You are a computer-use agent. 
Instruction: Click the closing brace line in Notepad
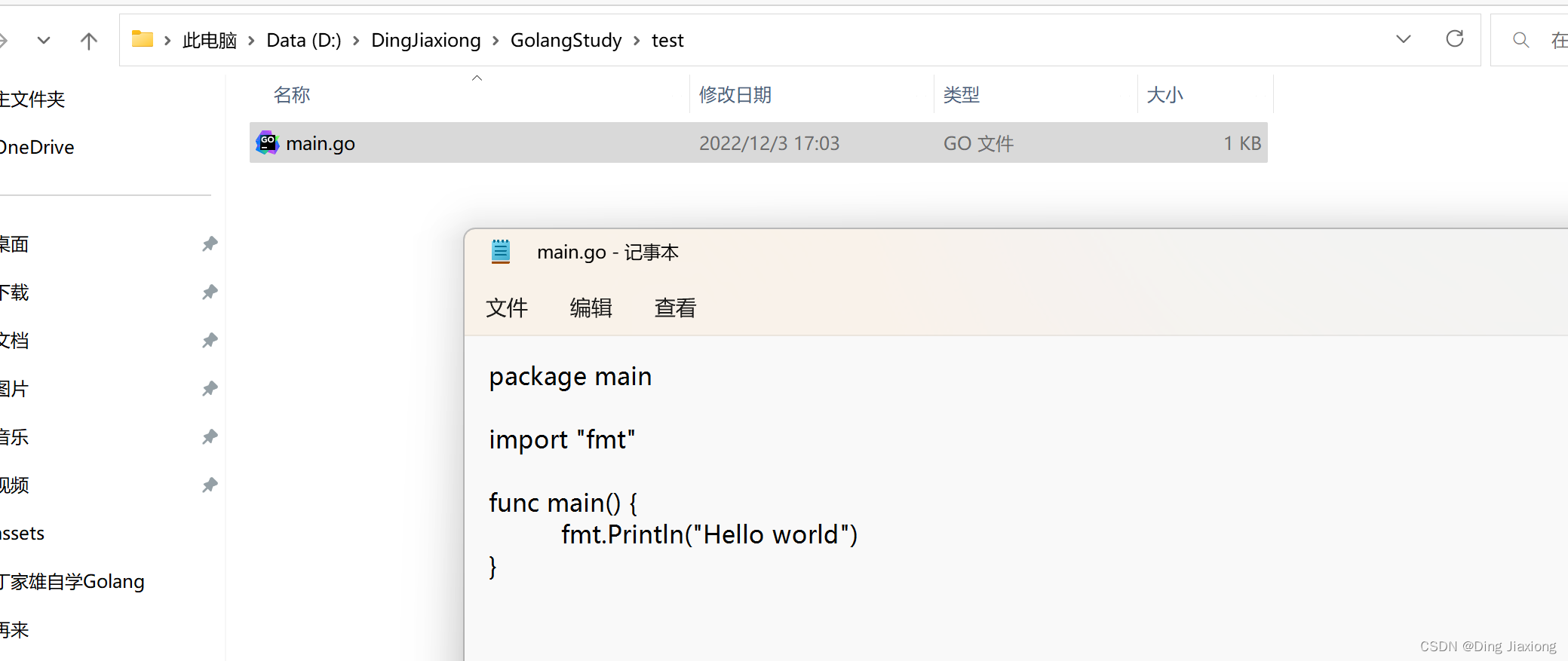pyautogui.click(x=493, y=566)
